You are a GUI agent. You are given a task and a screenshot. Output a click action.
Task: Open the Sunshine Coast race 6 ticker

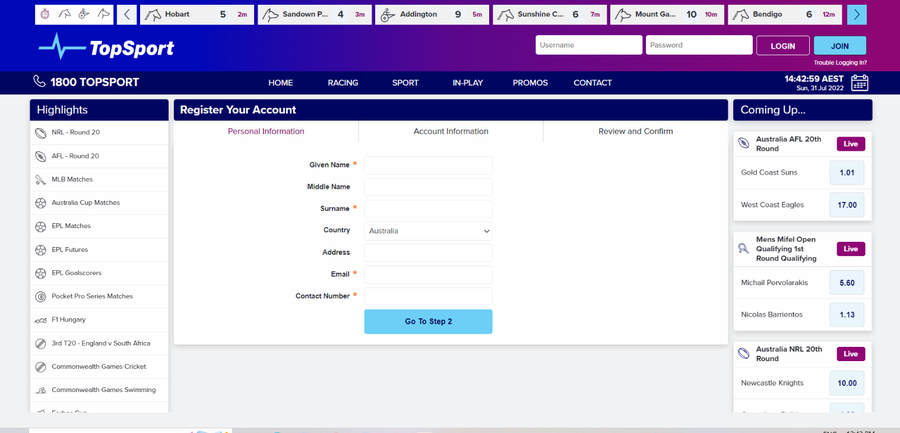(x=549, y=15)
